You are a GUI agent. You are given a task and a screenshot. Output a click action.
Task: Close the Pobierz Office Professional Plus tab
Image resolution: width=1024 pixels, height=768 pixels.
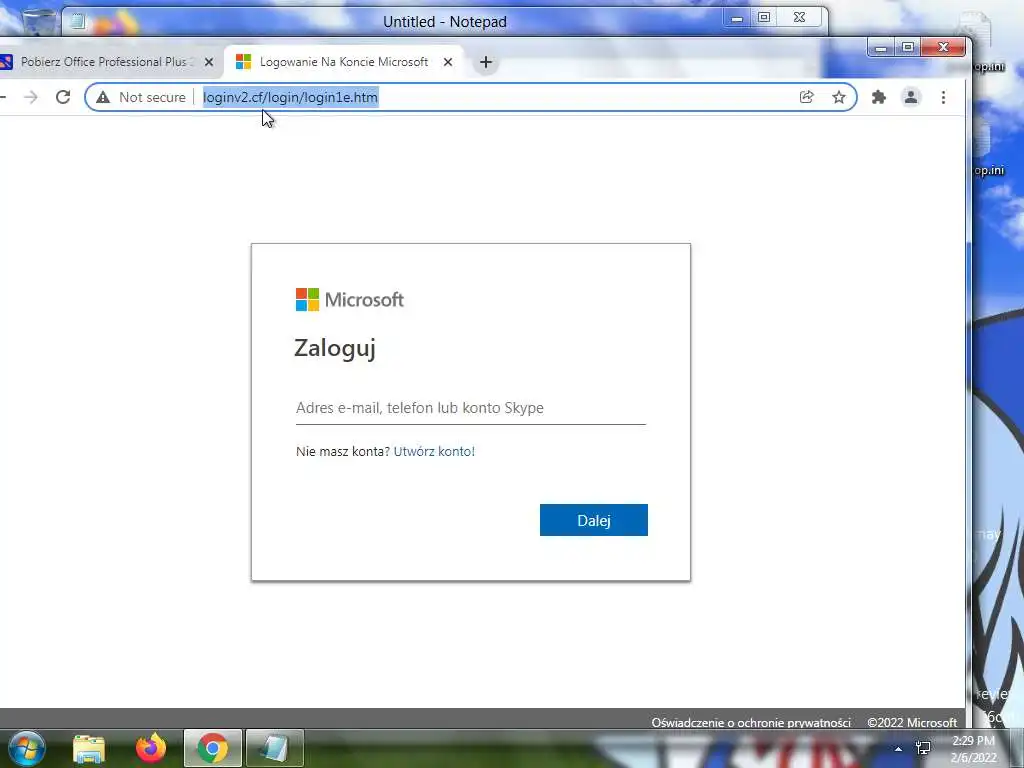(x=209, y=62)
